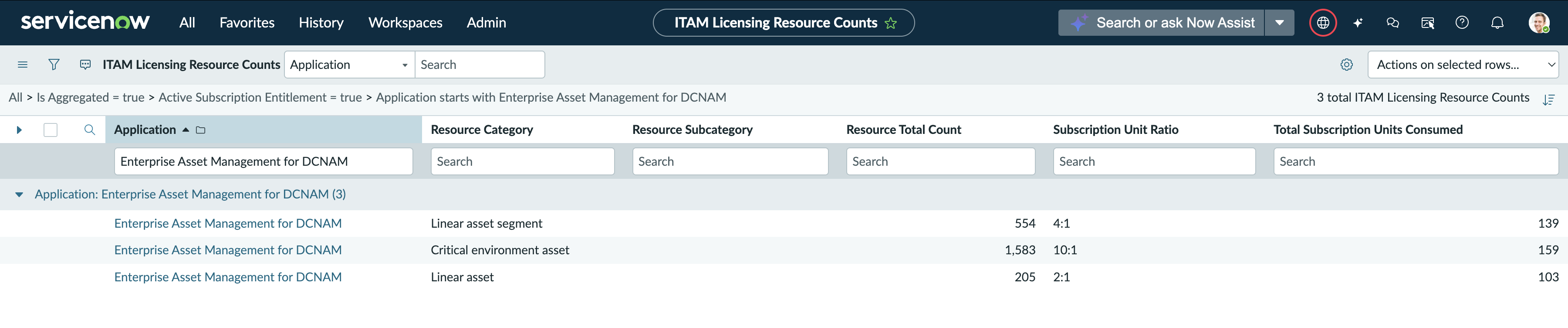Click the Resource Category column search box
Image resolution: width=1568 pixels, height=328 pixels.
click(x=522, y=161)
